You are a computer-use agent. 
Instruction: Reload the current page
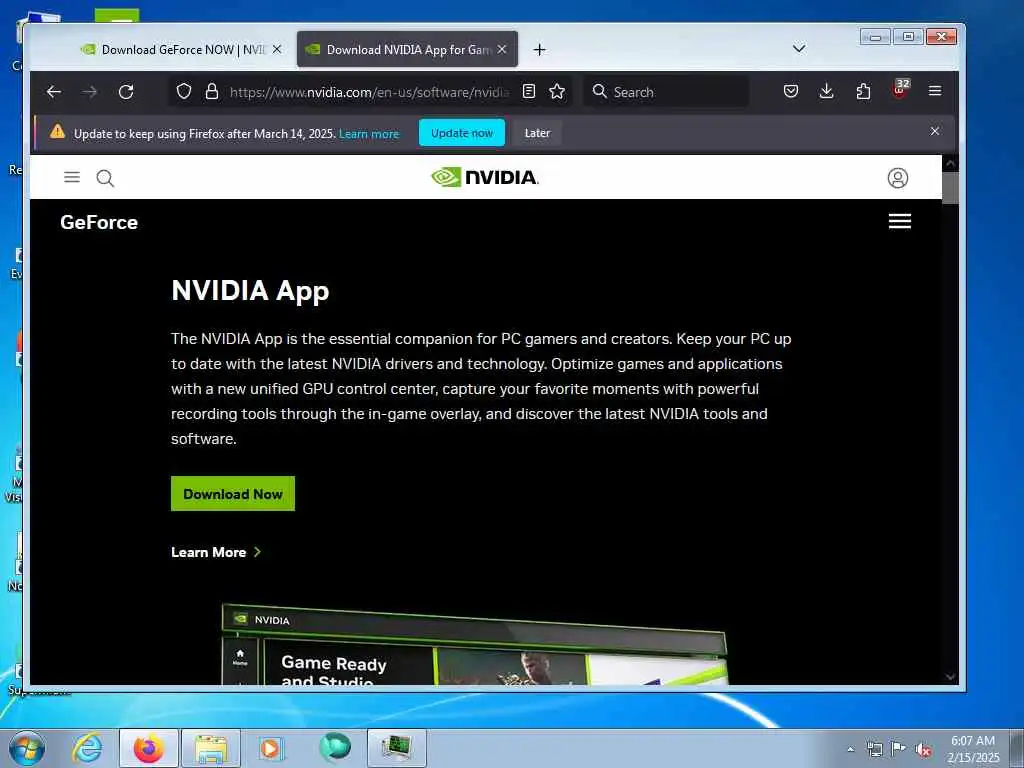pyautogui.click(x=126, y=92)
